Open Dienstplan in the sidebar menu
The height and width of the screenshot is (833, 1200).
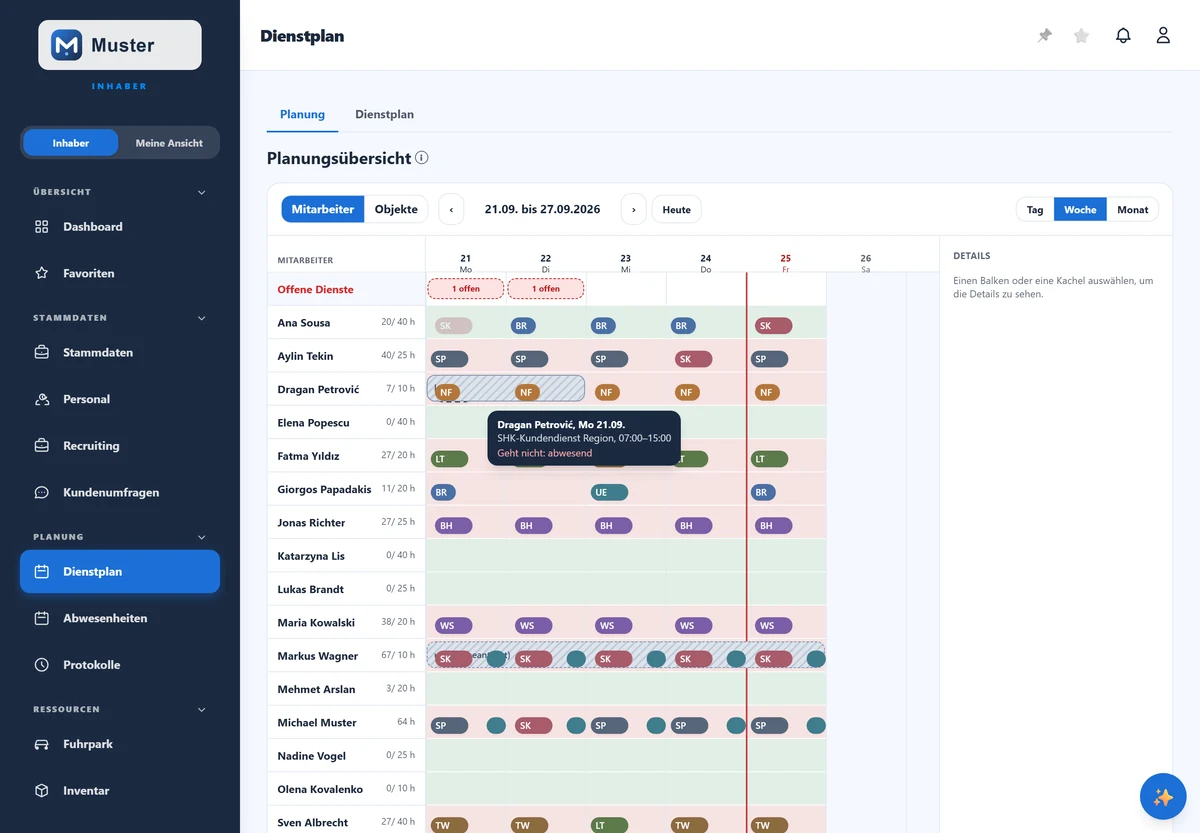(x=120, y=572)
